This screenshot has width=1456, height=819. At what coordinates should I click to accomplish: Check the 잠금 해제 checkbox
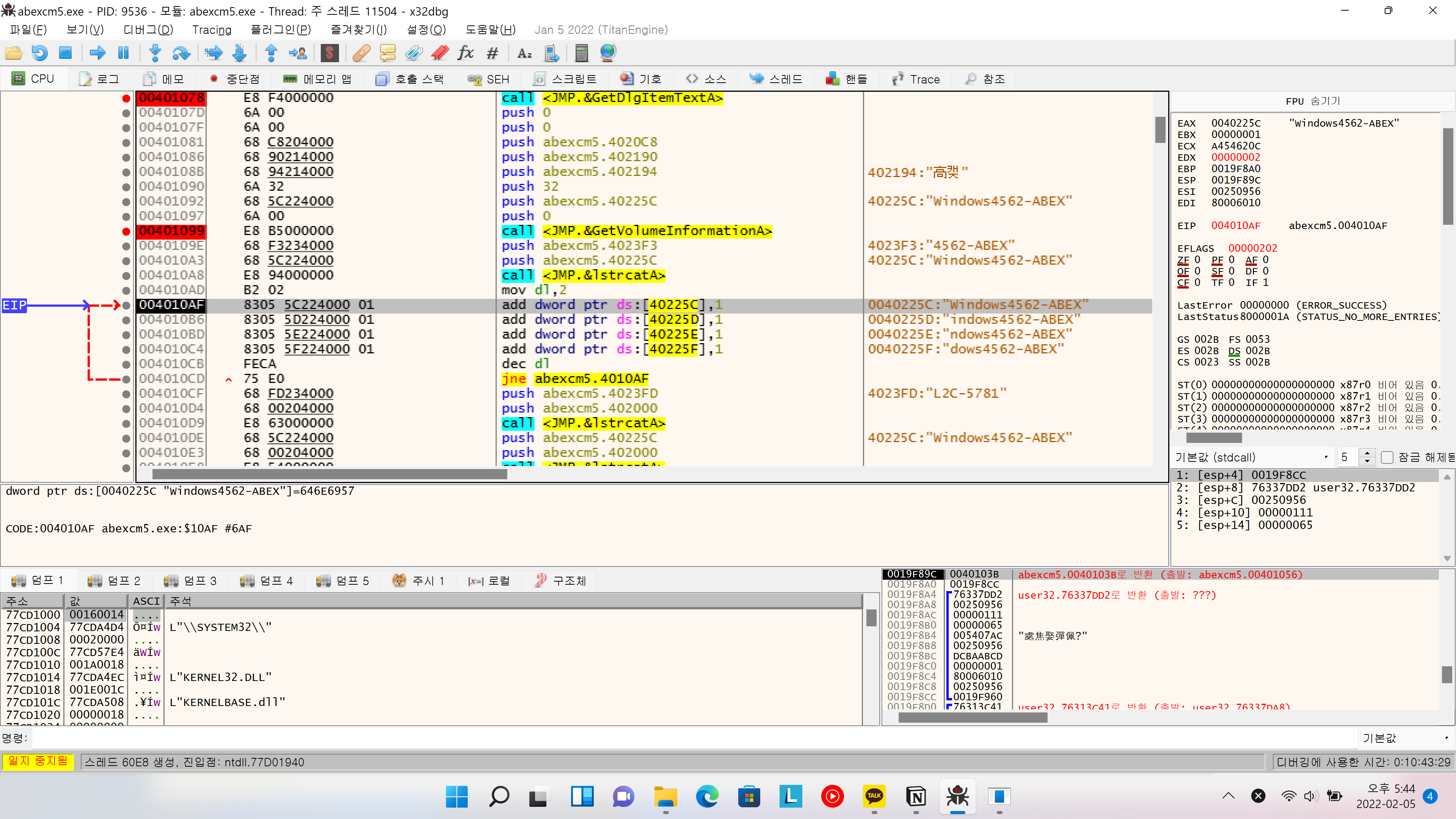click(1387, 457)
